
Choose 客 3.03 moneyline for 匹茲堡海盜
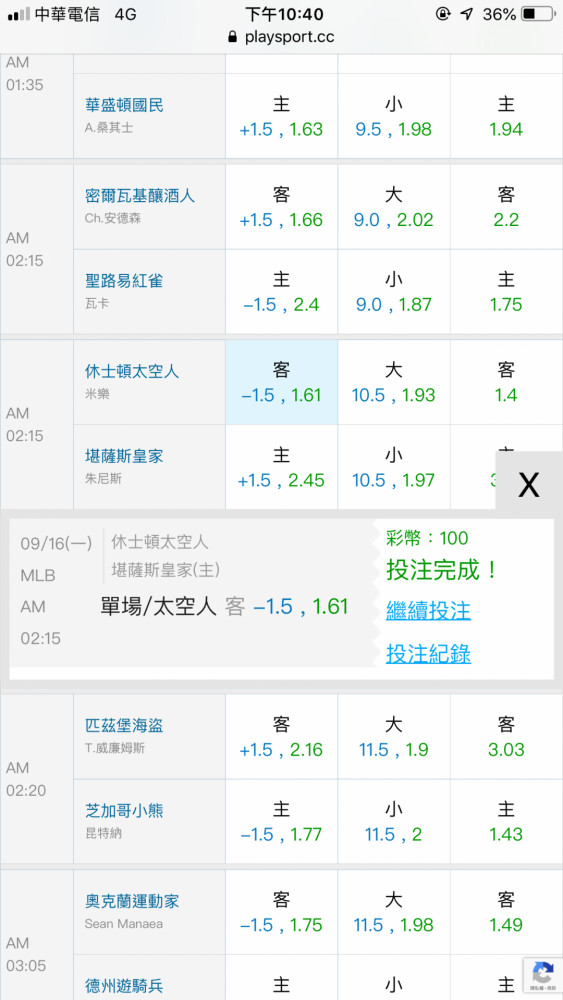click(506, 736)
